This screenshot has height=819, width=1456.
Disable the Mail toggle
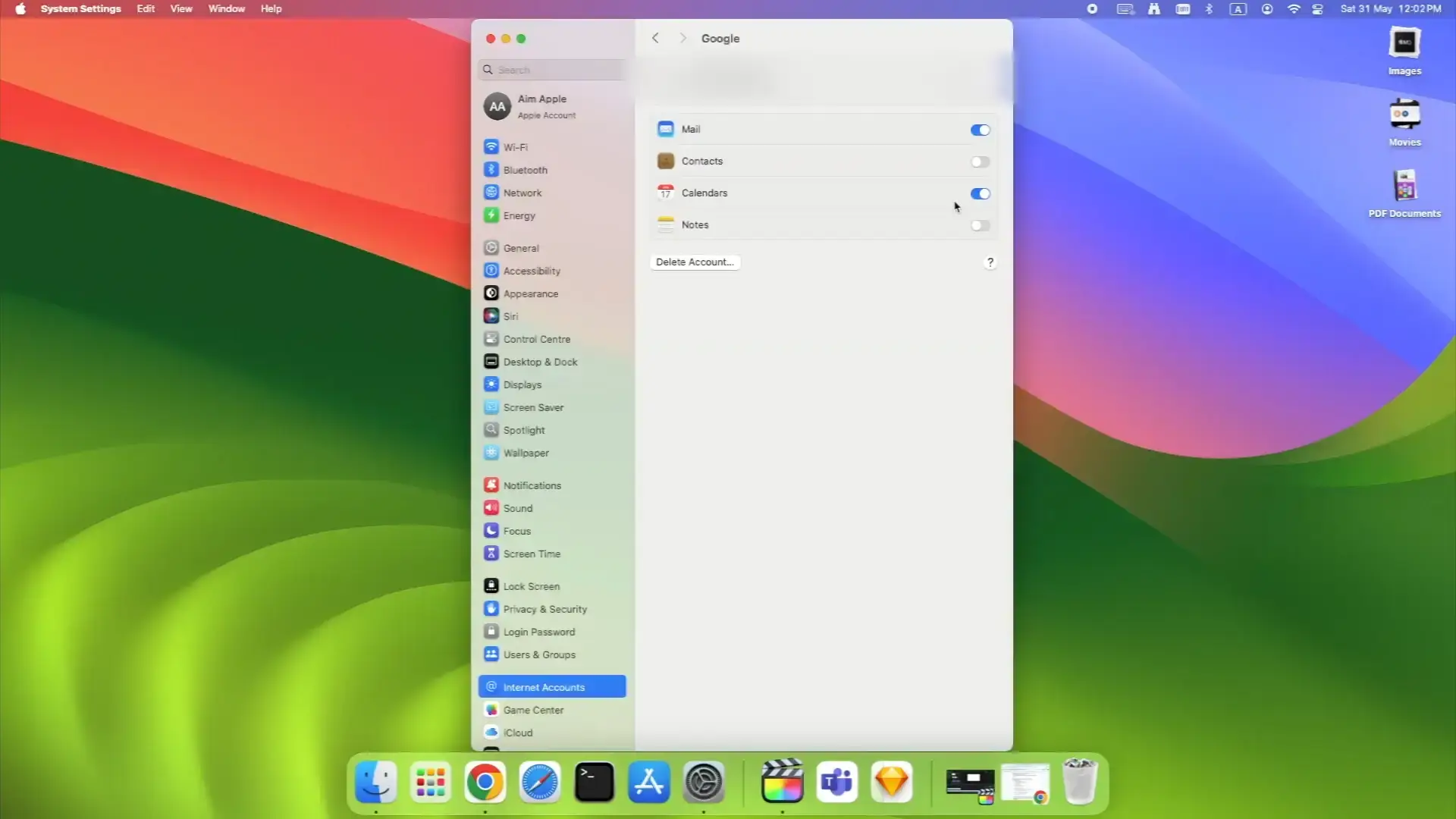pos(980,130)
